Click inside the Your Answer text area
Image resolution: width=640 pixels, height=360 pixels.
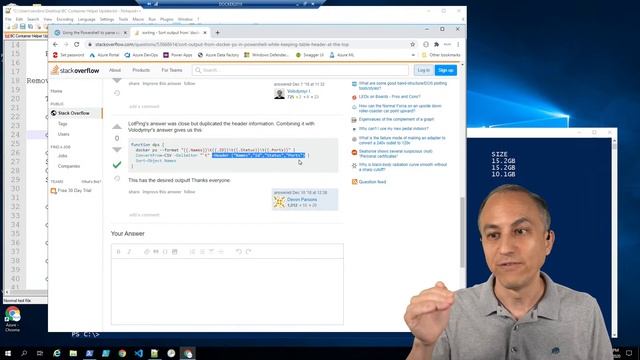[x=227, y=291]
